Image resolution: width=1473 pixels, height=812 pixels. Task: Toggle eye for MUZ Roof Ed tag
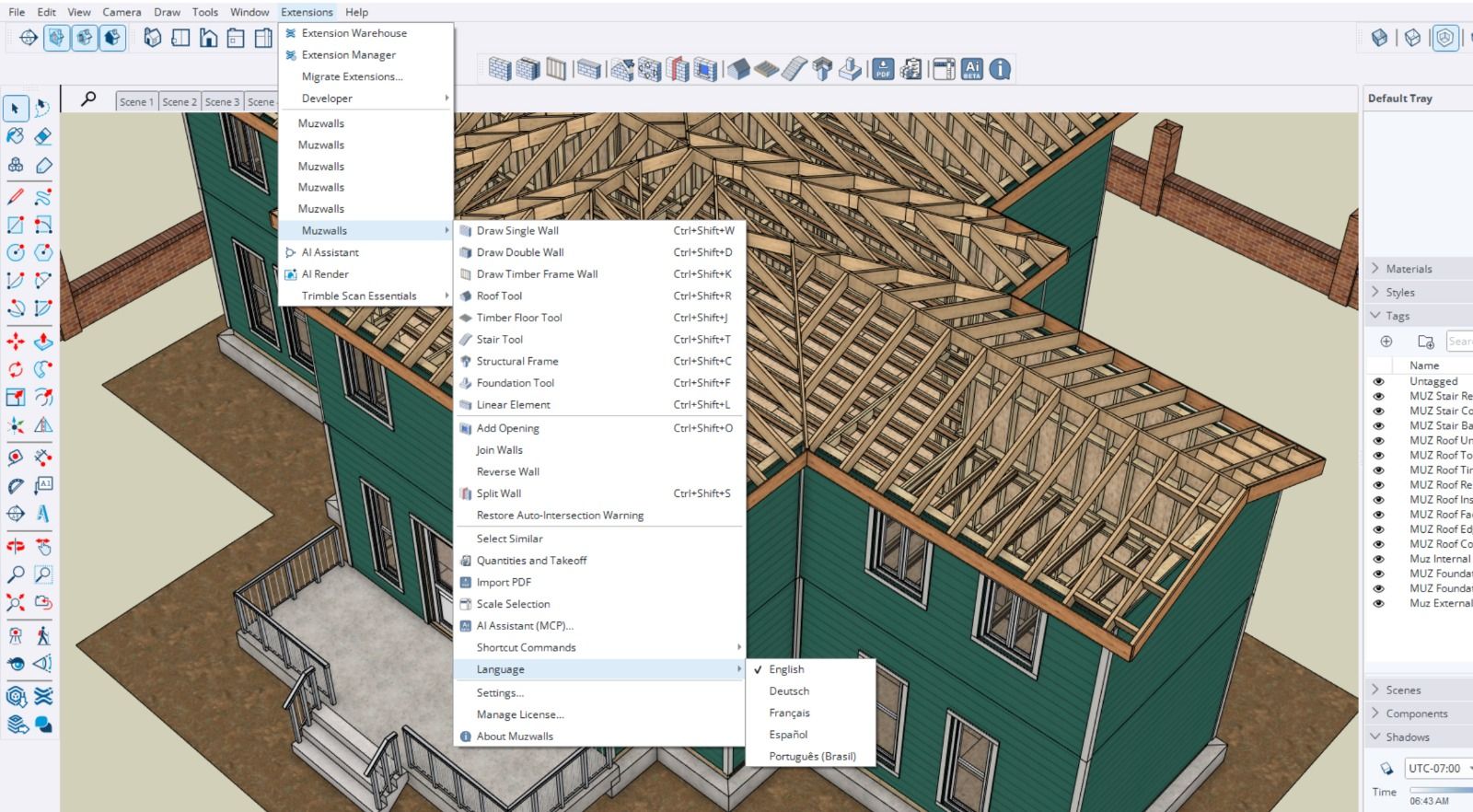(1378, 529)
